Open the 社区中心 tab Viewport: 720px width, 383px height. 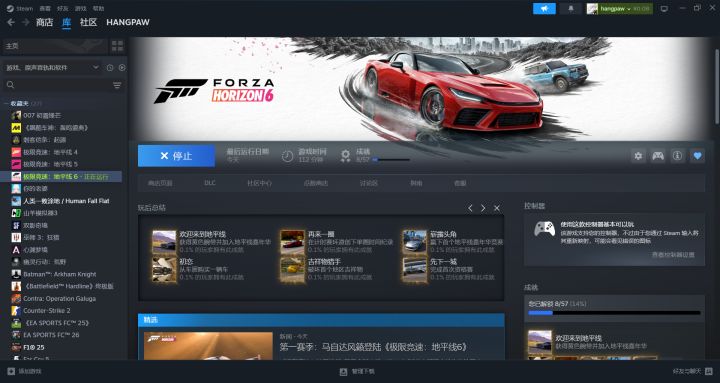coord(259,183)
